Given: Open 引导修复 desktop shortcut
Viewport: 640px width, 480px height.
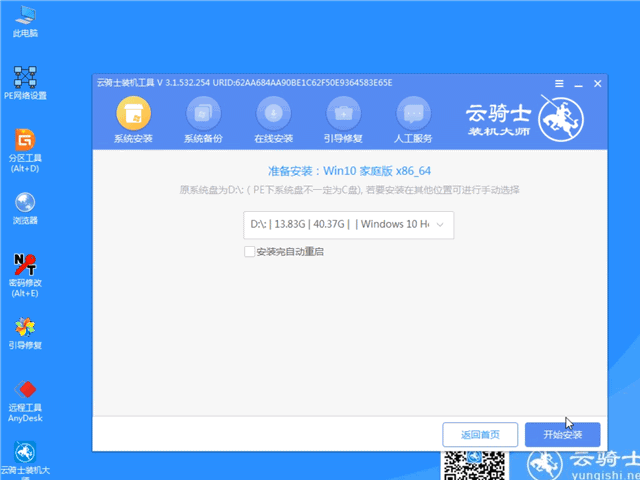Looking at the screenshot, I should coord(25,334).
